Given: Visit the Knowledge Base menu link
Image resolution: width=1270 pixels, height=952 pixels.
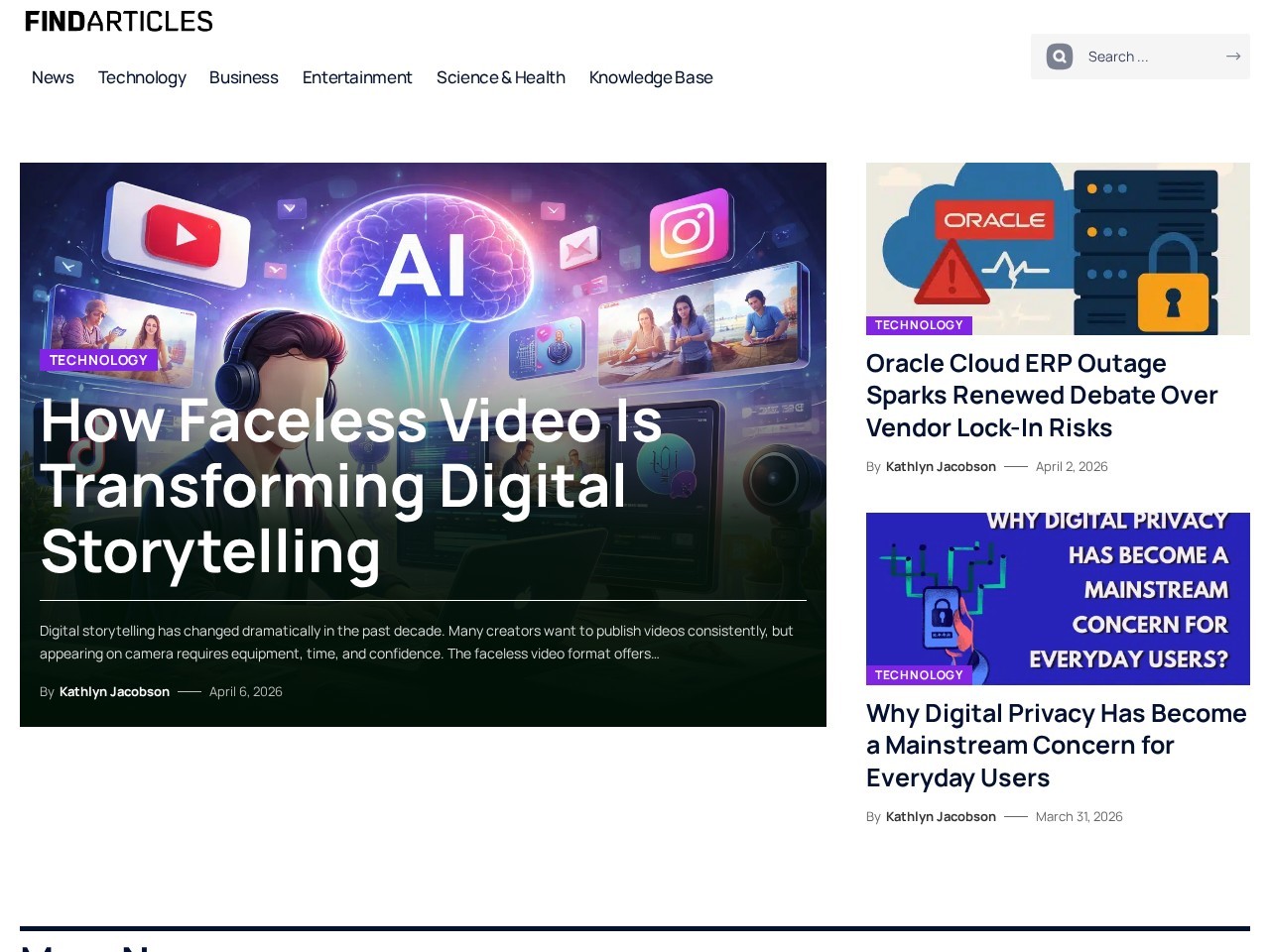Looking at the screenshot, I should 651,77.
